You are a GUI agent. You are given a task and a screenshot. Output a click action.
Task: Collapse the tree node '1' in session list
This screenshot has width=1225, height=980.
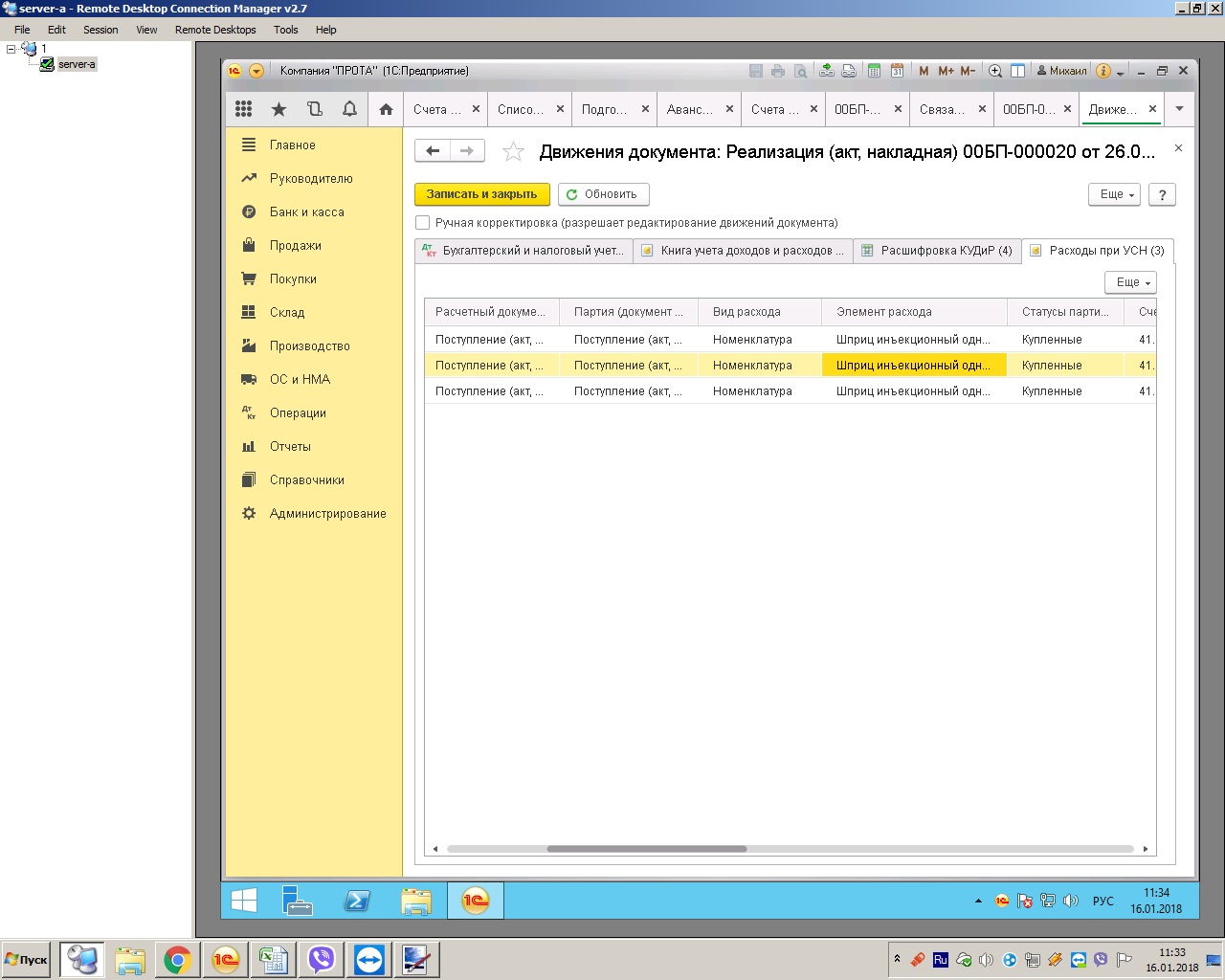tap(11, 48)
